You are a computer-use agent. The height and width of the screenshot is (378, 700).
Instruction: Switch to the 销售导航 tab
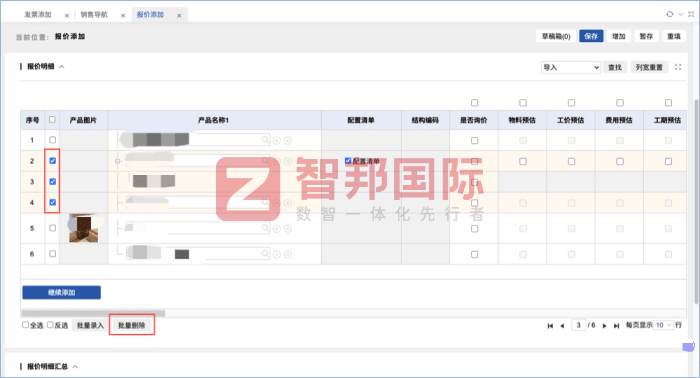tap(94, 15)
